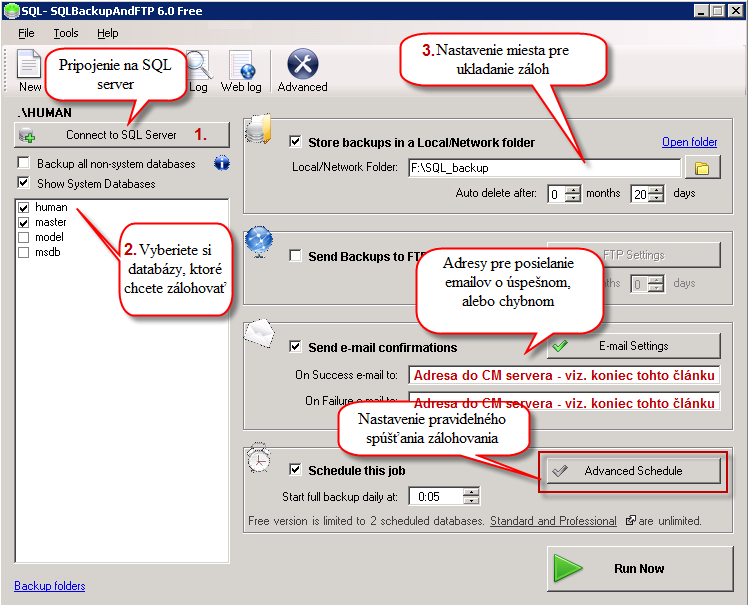Click the Open folder link

(x=689, y=142)
